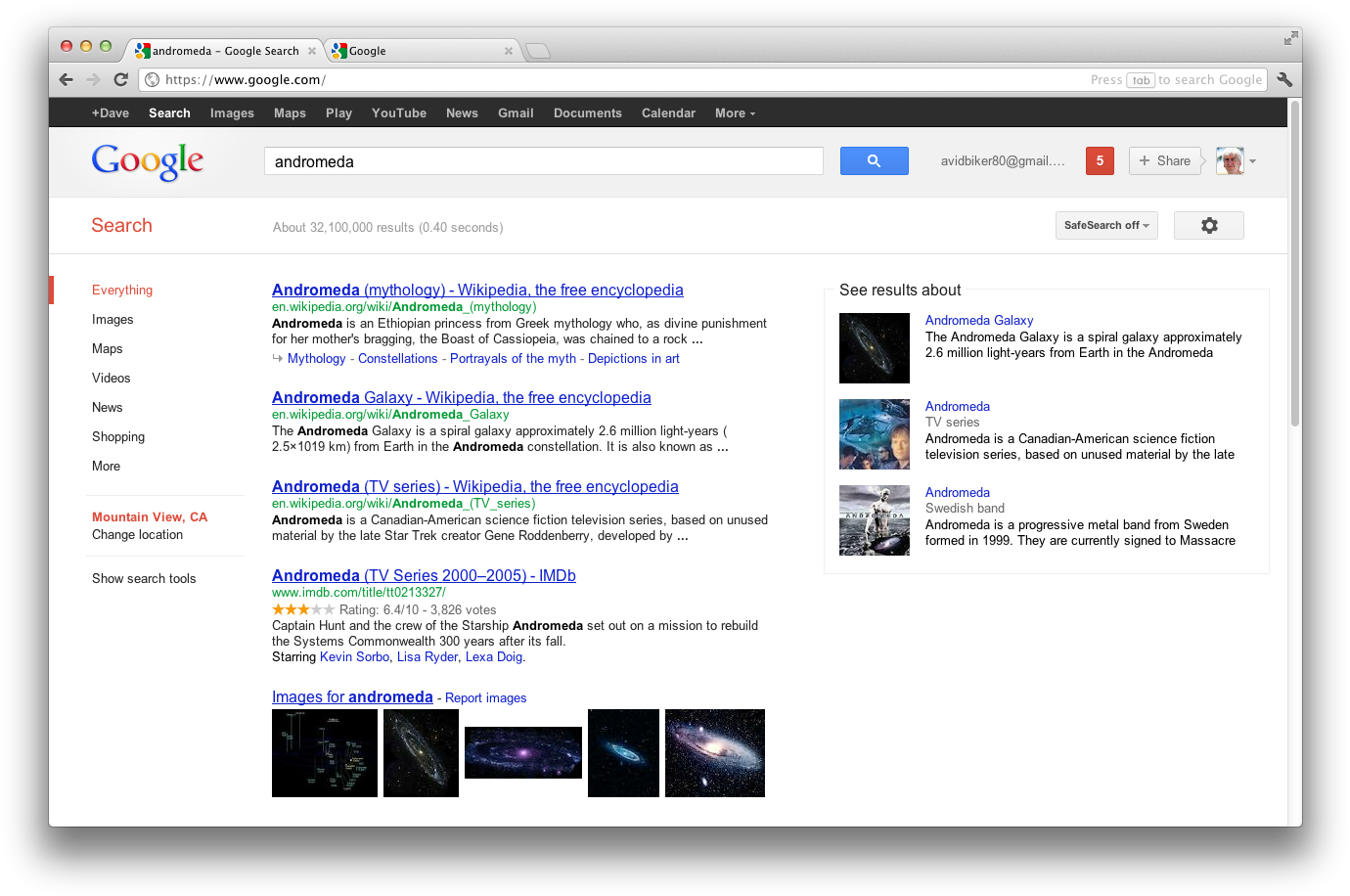Image resolution: width=1350 pixels, height=896 pixels.
Task: Switch to the andromeda – Google Search tab
Action: [225, 51]
